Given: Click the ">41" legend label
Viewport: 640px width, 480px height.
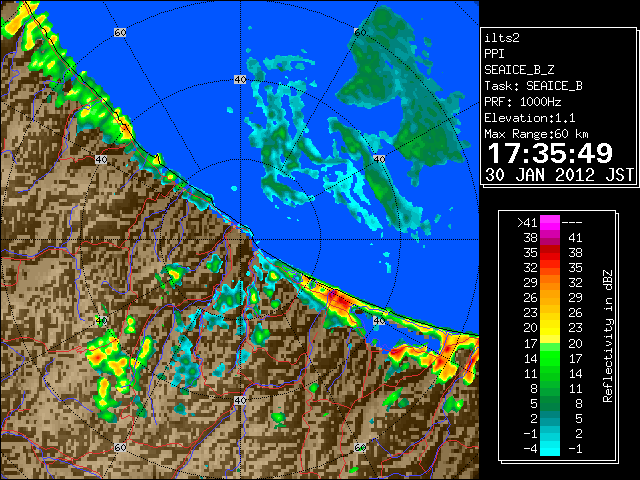Looking at the screenshot, I should tap(527, 223).
